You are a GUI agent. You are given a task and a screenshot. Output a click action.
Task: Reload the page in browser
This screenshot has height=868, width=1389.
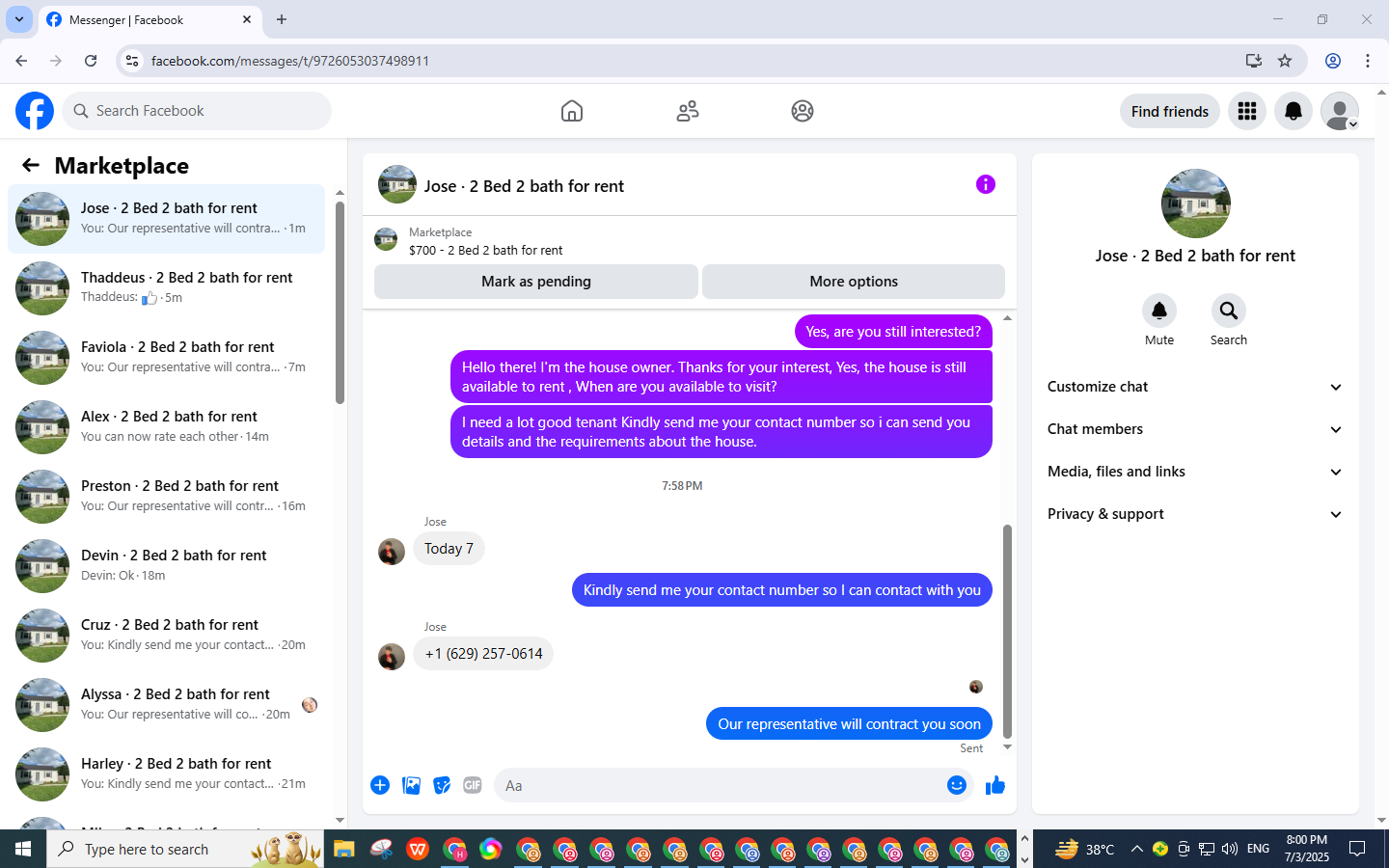[91, 61]
